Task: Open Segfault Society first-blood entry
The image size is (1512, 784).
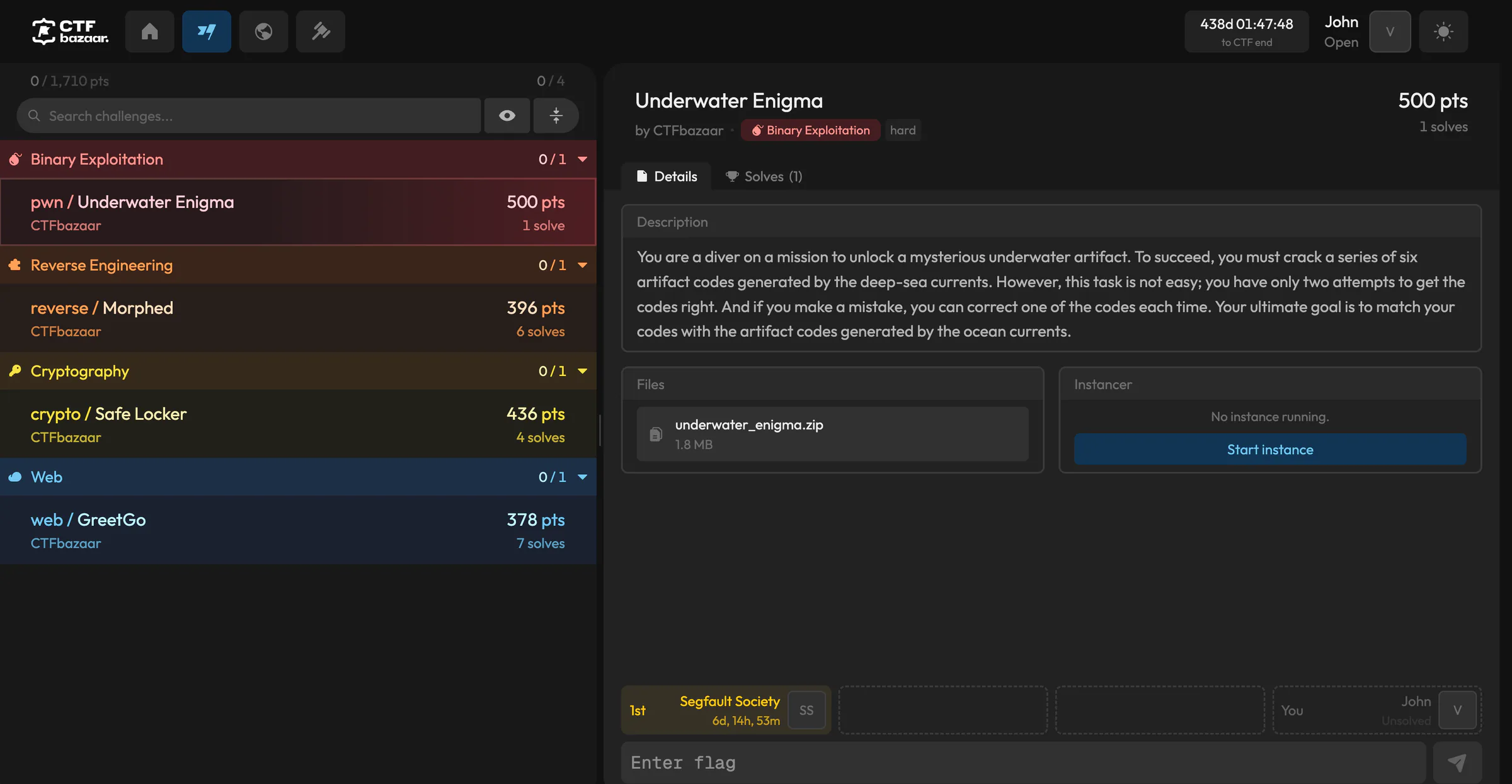Action: point(726,710)
